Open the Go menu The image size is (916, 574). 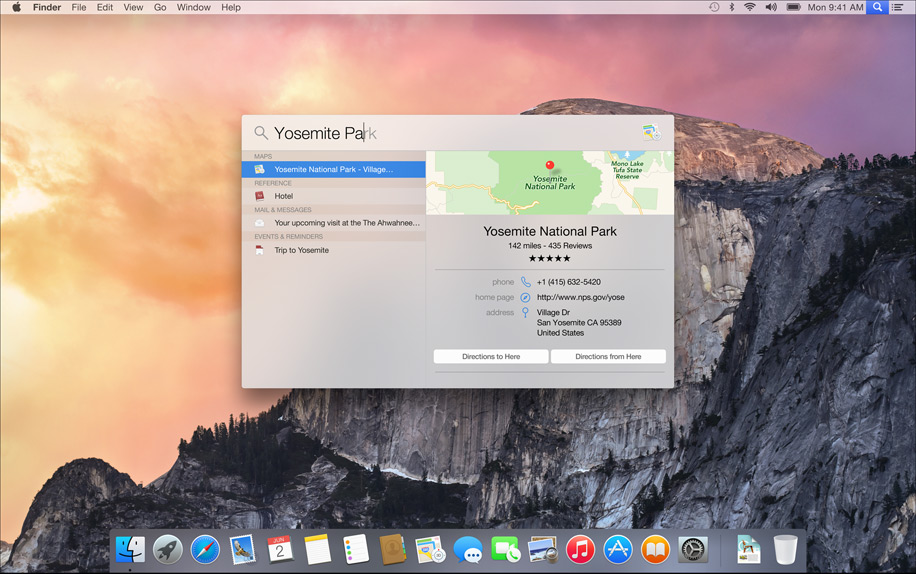pyautogui.click(x=160, y=7)
